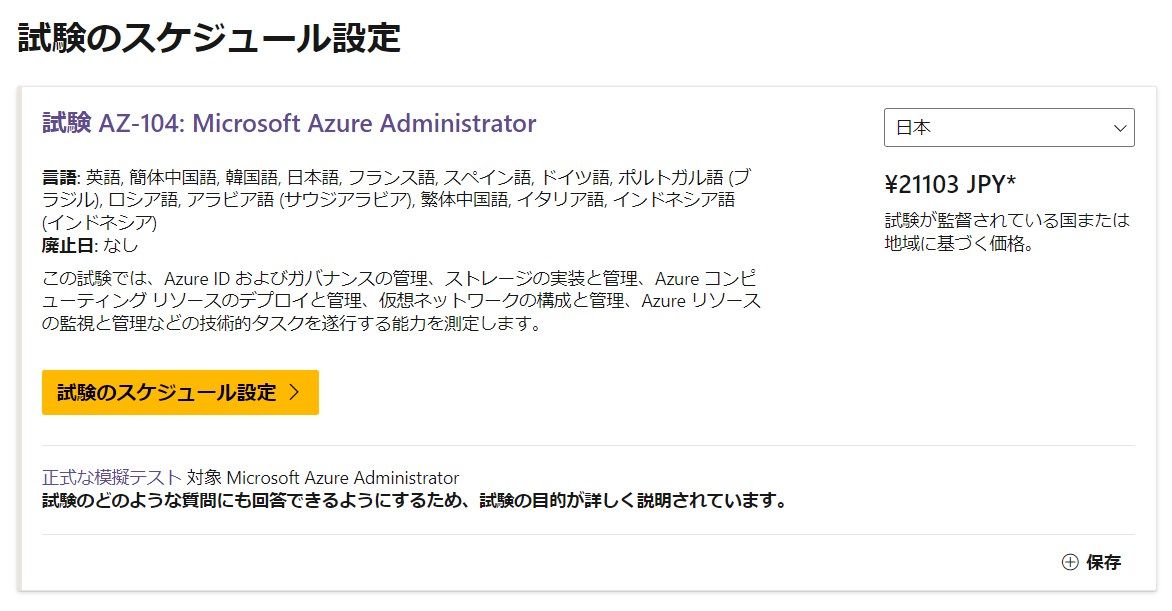
Task: Click the bold sentence about 試験の目的
Action: click(x=414, y=500)
